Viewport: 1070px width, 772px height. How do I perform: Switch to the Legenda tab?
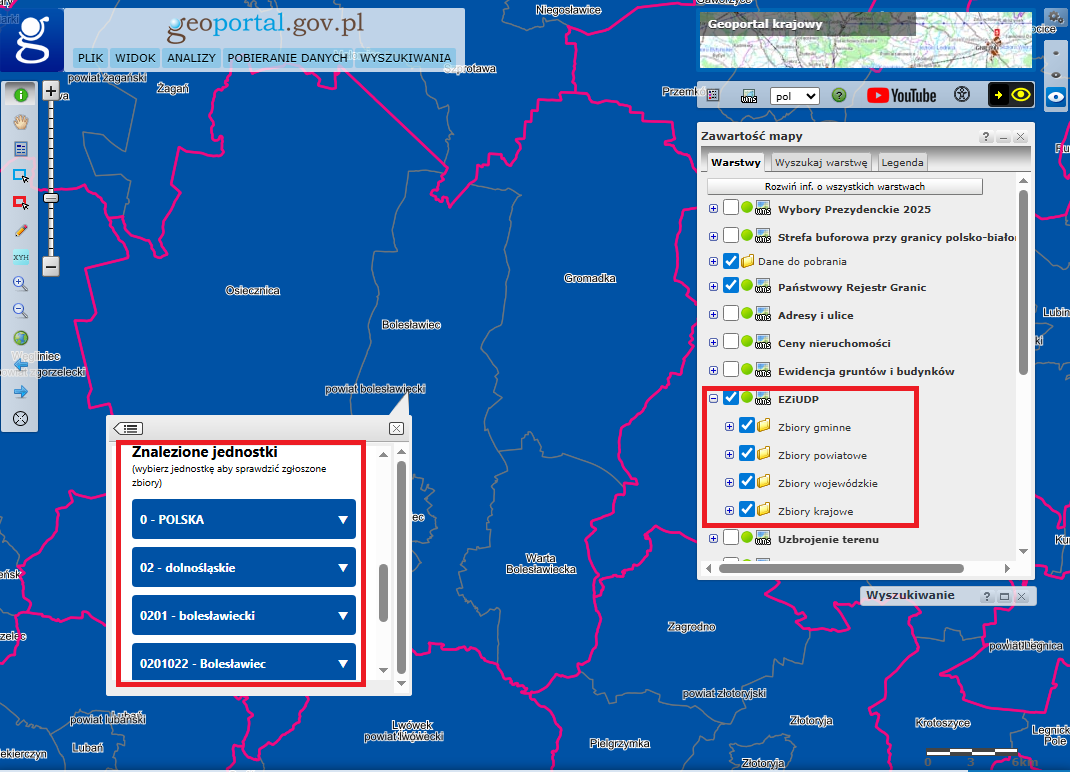[902, 162]
